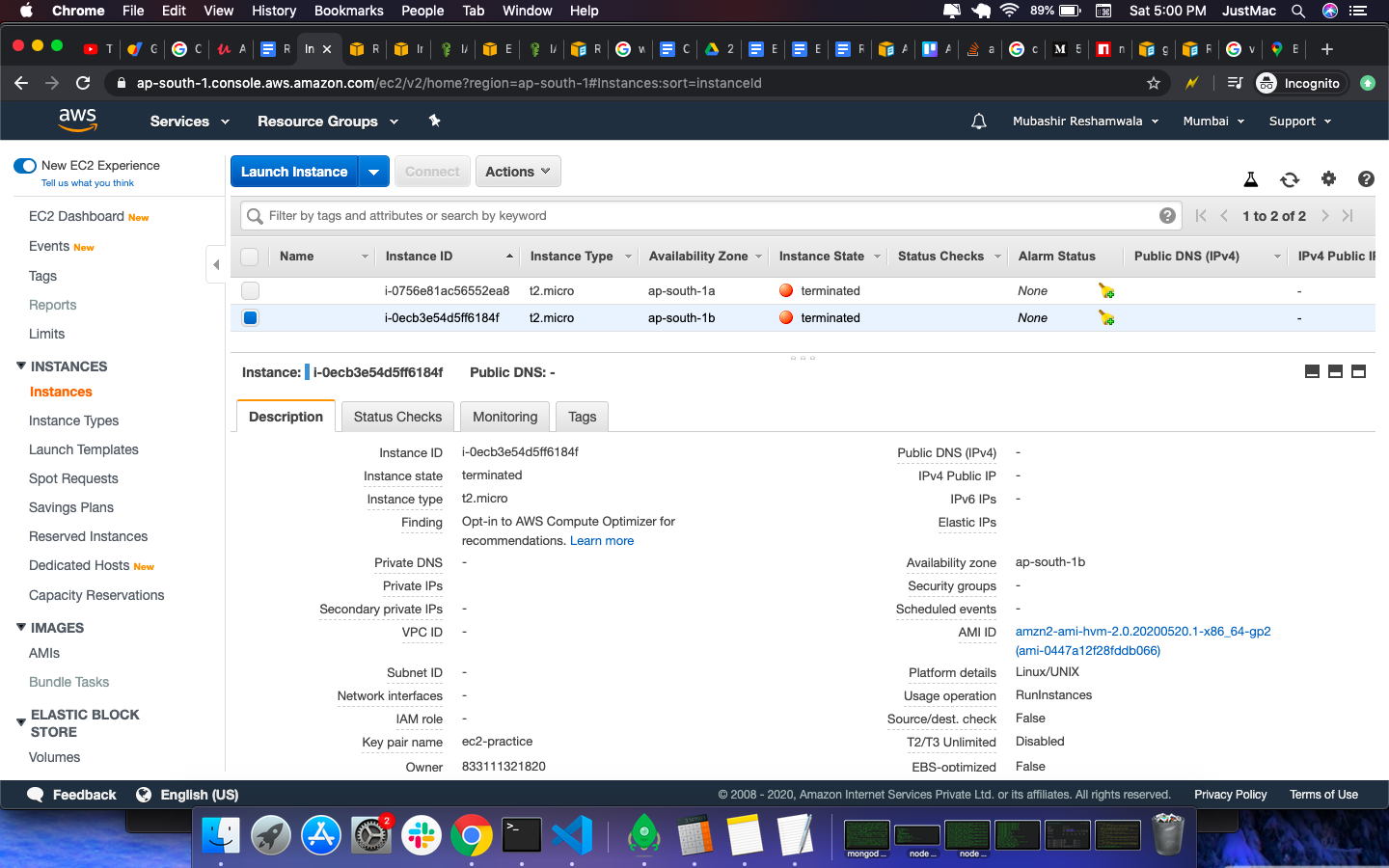This screenshot has width=1389, height=868.
Task: Open the Bookmarks menu in macOS menu bar
Action: pos(349,11)
